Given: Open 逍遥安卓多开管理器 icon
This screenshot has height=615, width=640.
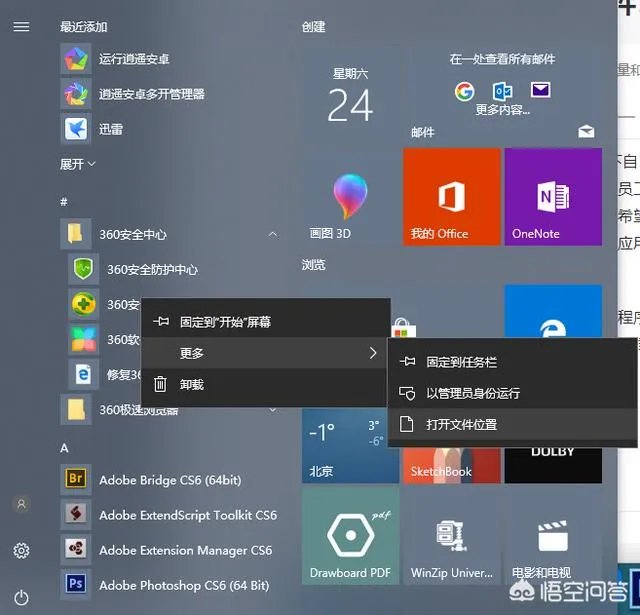Looking at the screenshot, I should [x=76, y=94].
